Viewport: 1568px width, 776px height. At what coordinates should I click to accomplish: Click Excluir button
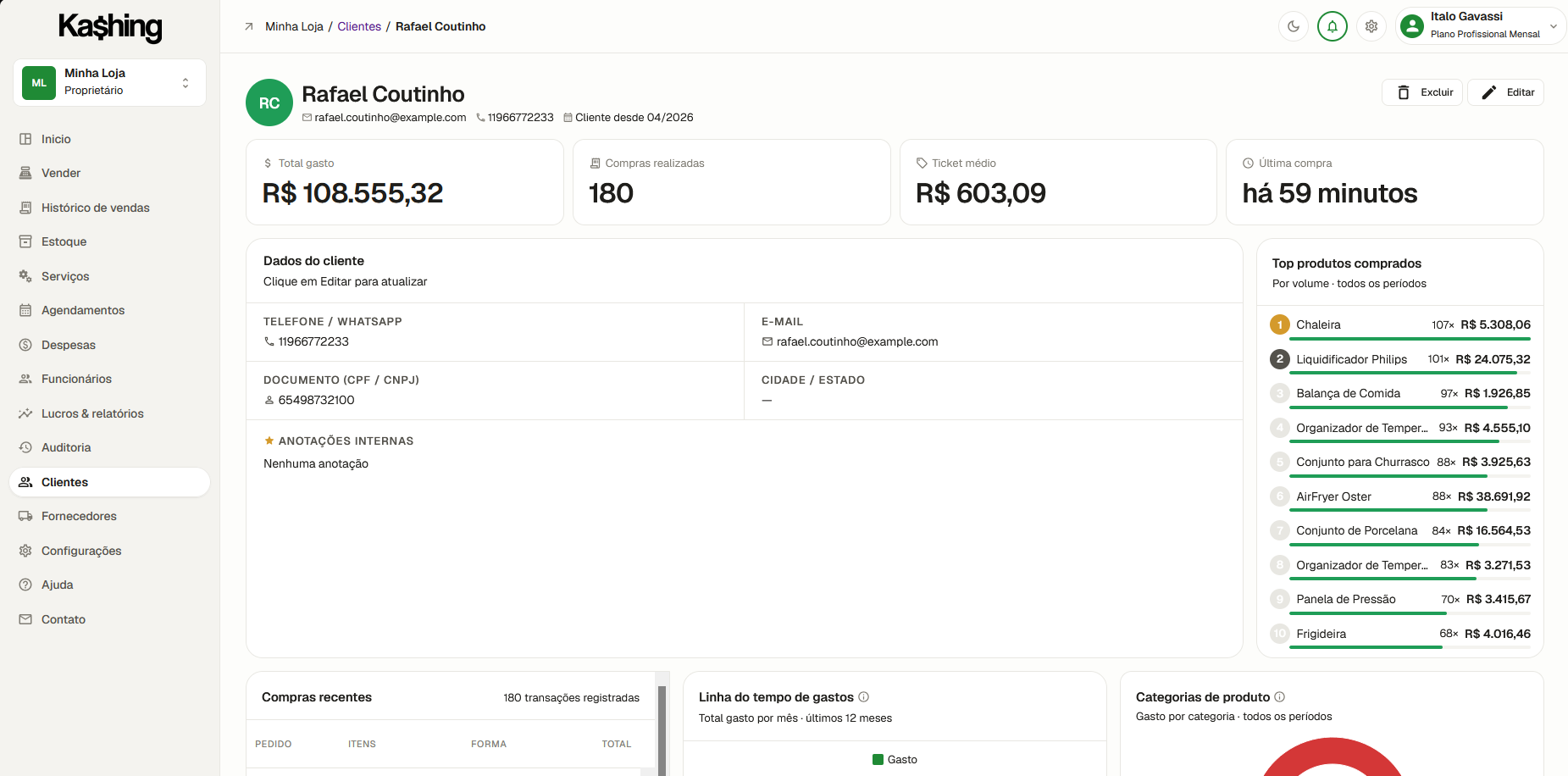(1423, 92)
